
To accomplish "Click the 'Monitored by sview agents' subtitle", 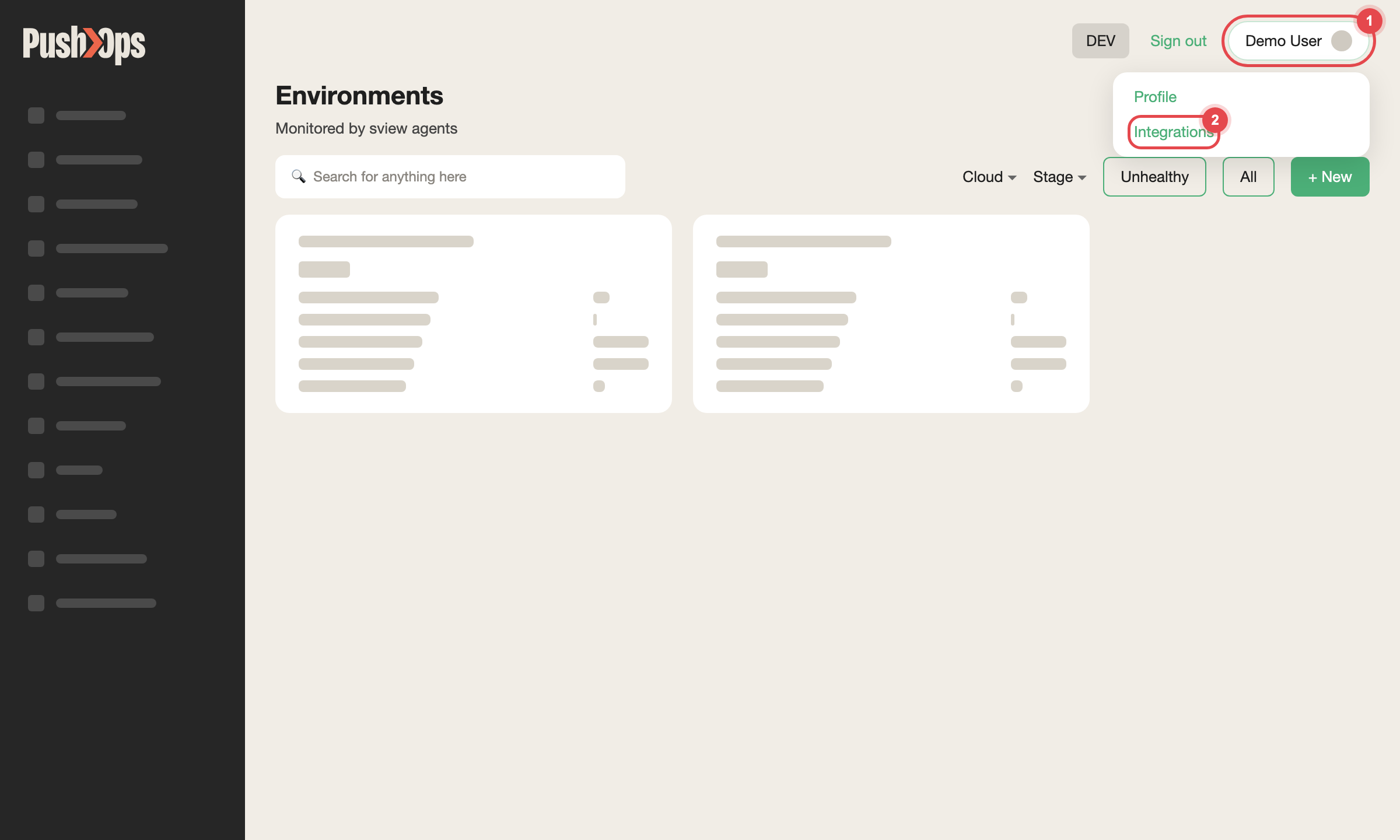I will coord(366,128).
